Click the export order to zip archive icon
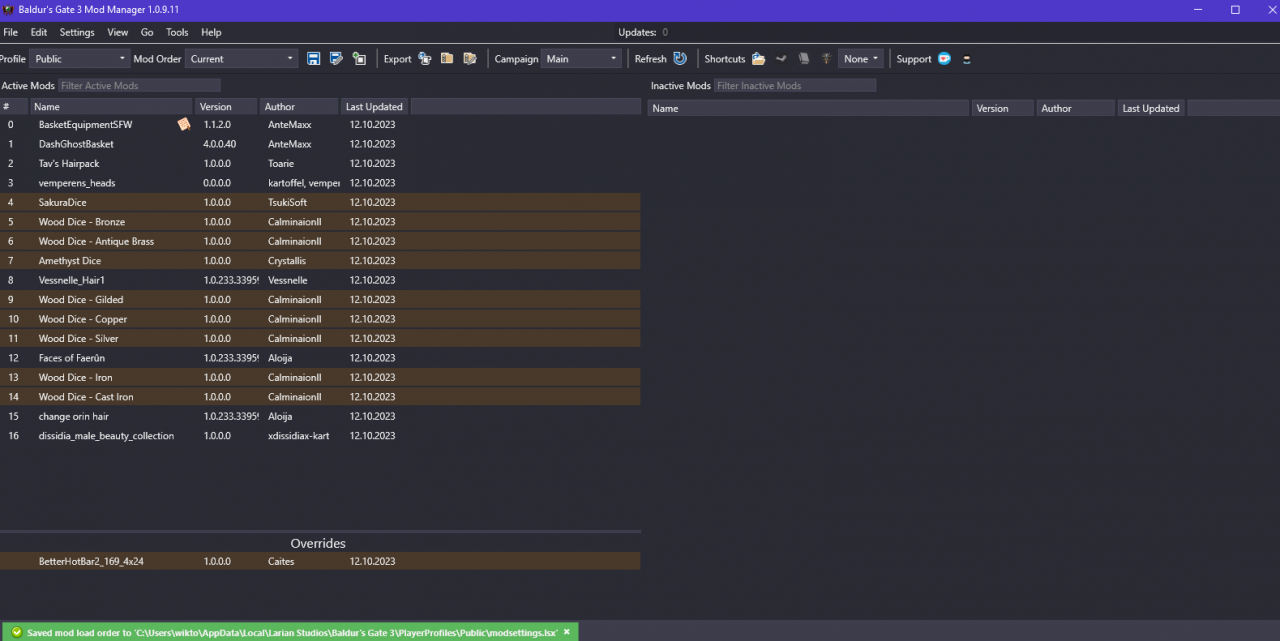Screen dimensions: 1280x641 [447, 59]
